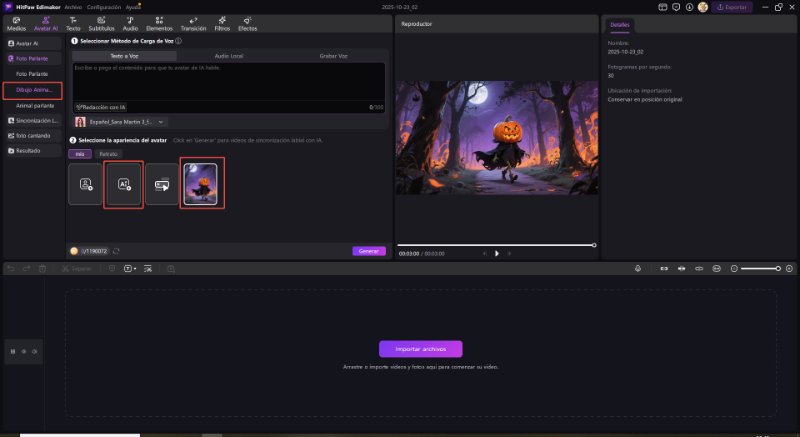The height and width of the screenshot is (437, 800).
Task: Click the AI text-to-avatar generation tile
Action: point(124,184)
